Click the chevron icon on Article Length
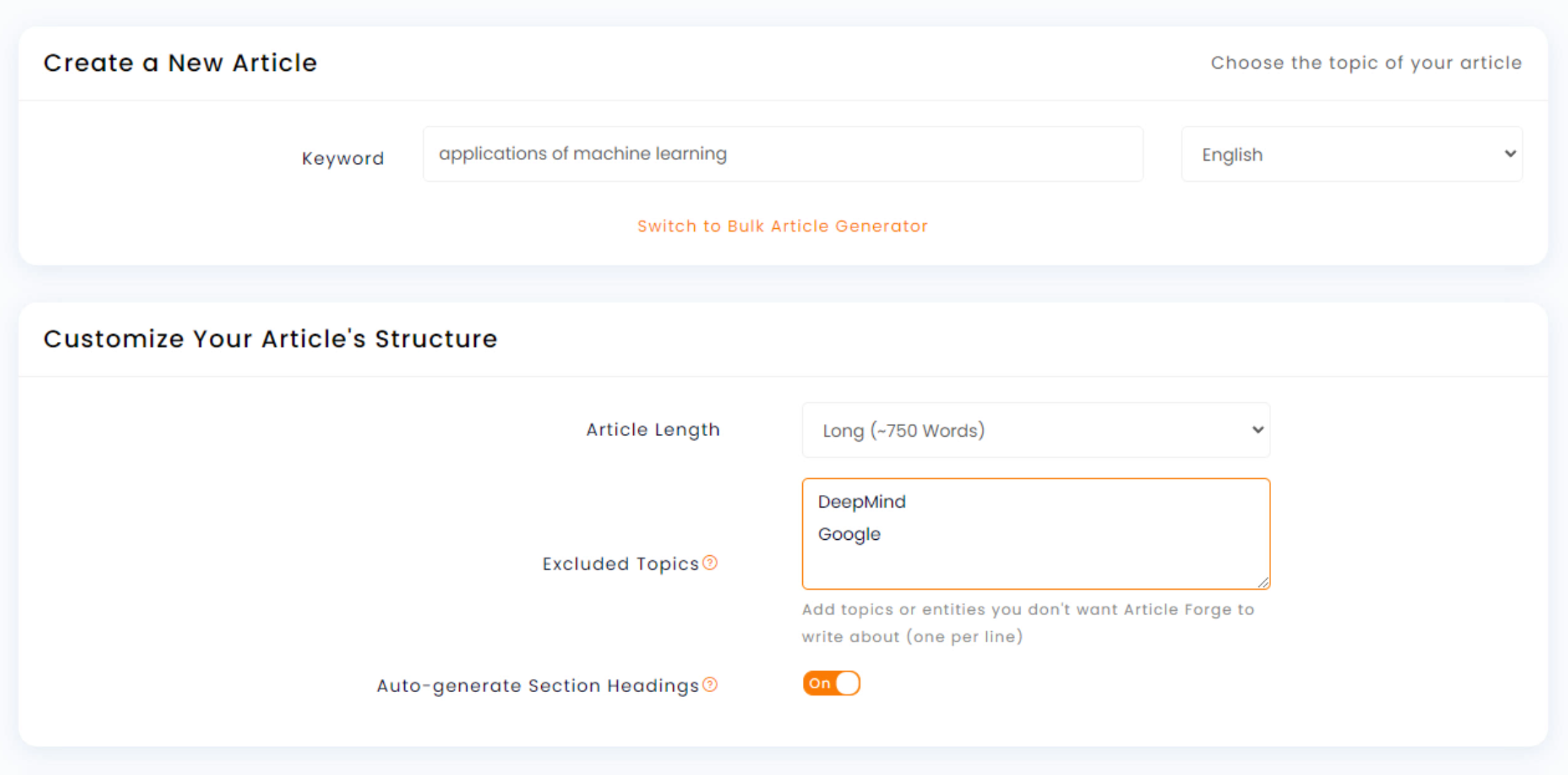Viewport: 1568px width, 775px height. click(x=1257, y=430)
